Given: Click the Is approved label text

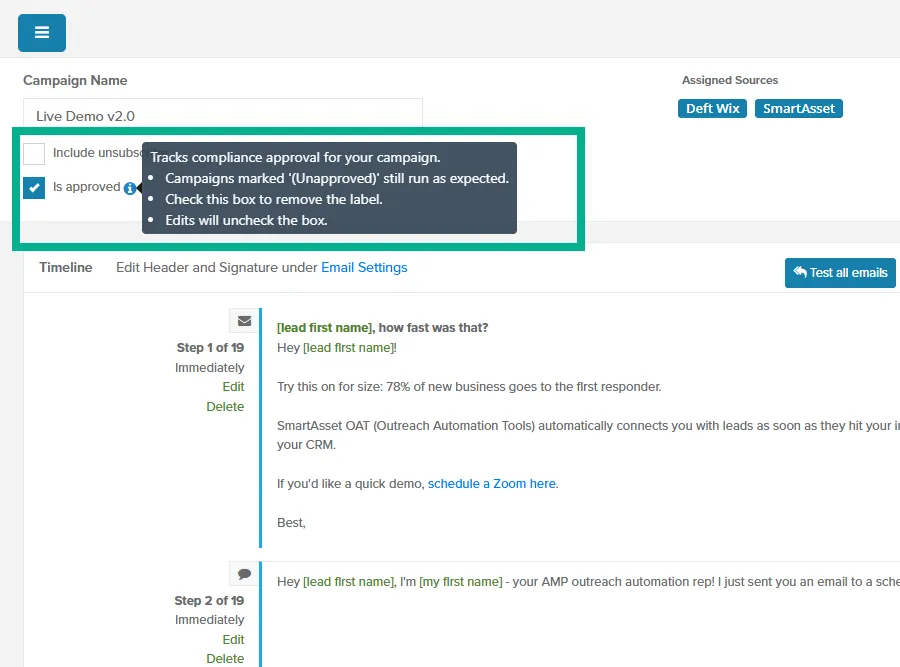Looking at the screenshot, I should point(87,187).
